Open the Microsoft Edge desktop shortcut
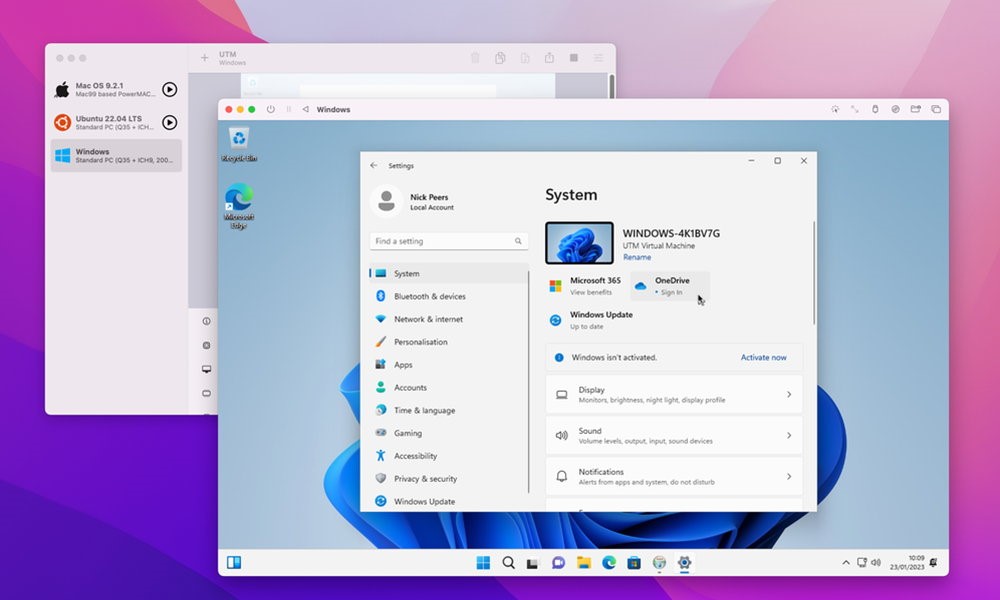Screen dimensions: 1000x600 tap(239, 206)
